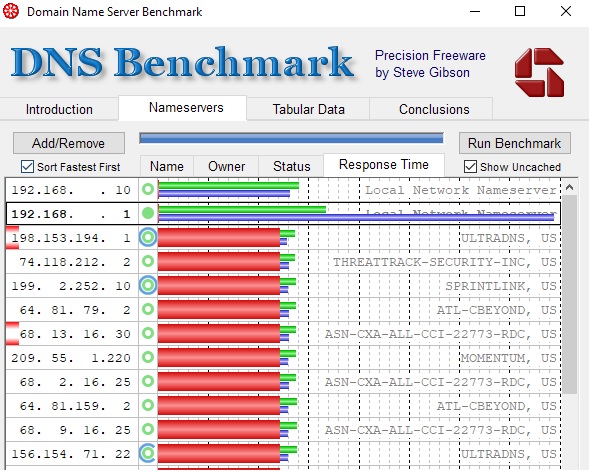Select IP address 198.153.194. 1

(x=71, y=238)
